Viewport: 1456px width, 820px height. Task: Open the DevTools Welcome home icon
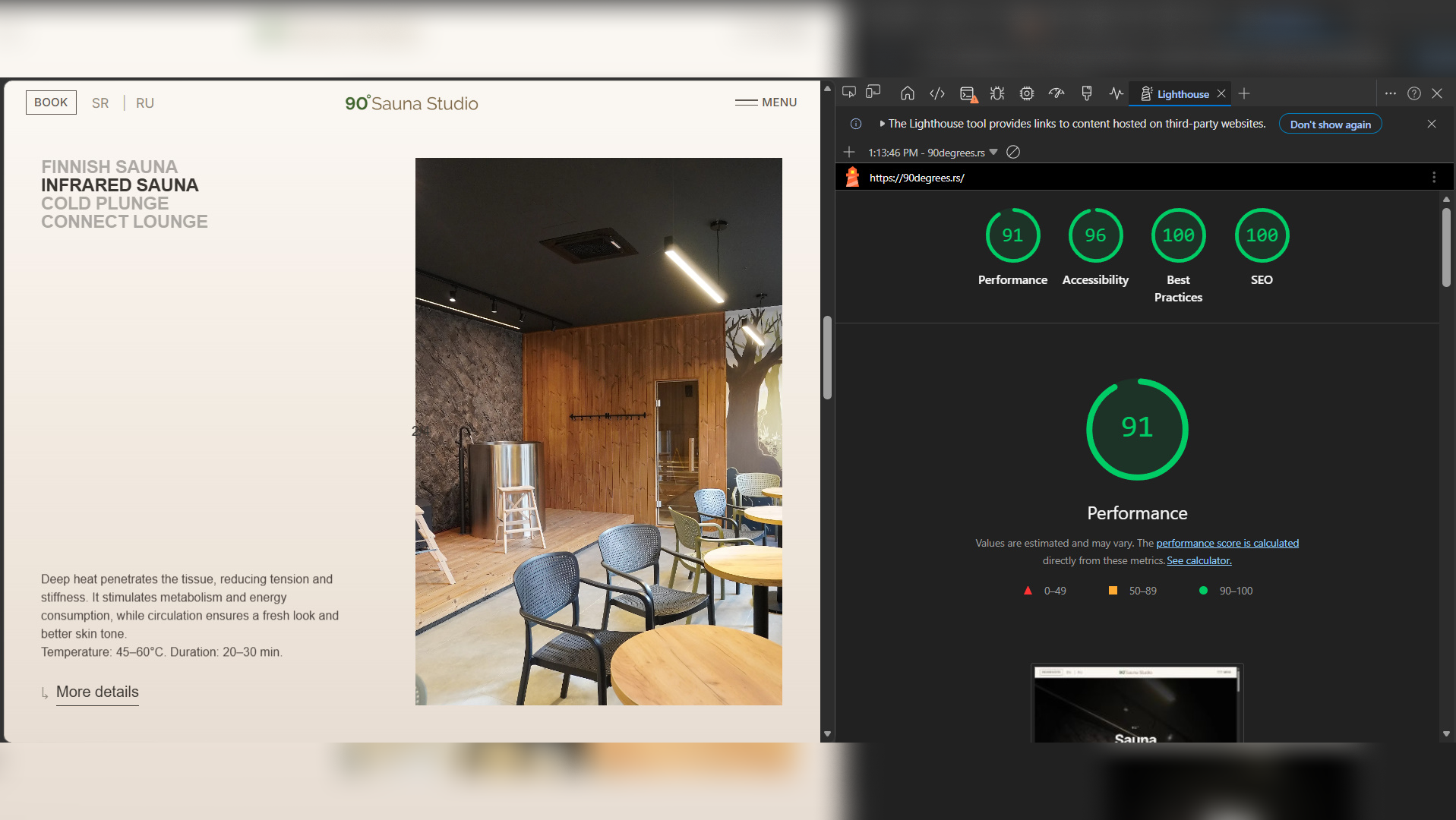(x=907, y=93)
